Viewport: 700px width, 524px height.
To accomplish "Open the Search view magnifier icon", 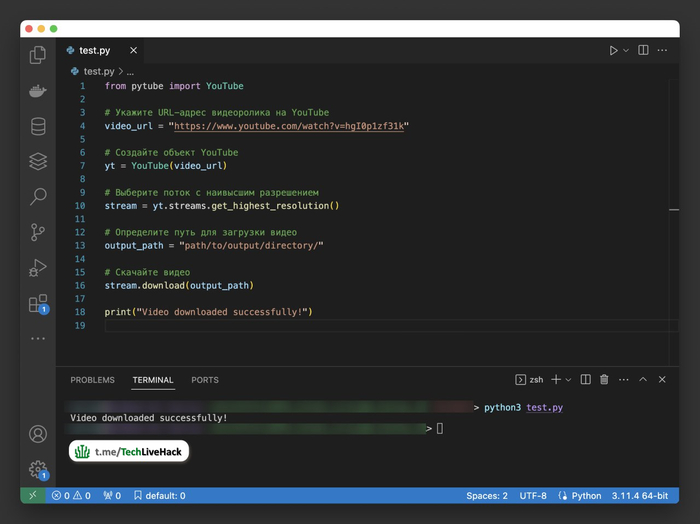I will coord(38,197).
